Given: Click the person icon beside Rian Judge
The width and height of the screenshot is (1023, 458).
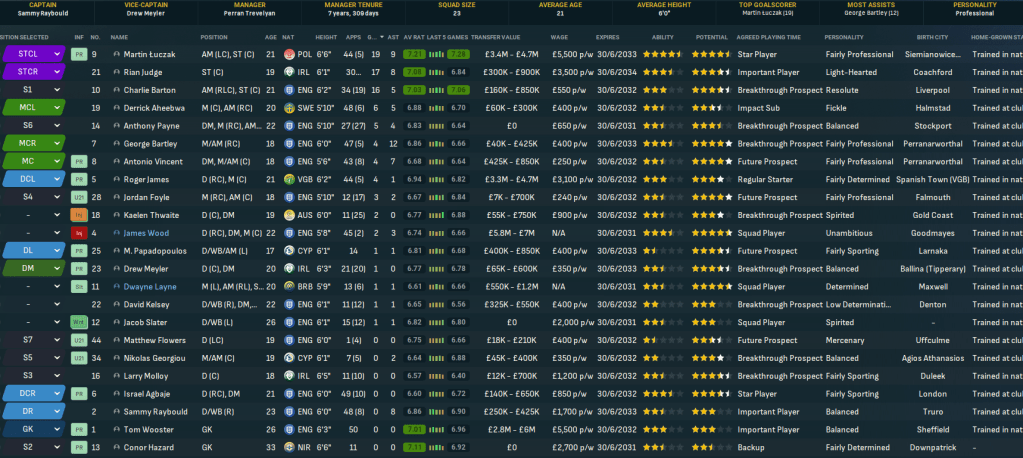Looking at the screenshot, I should tap(117, 72).
